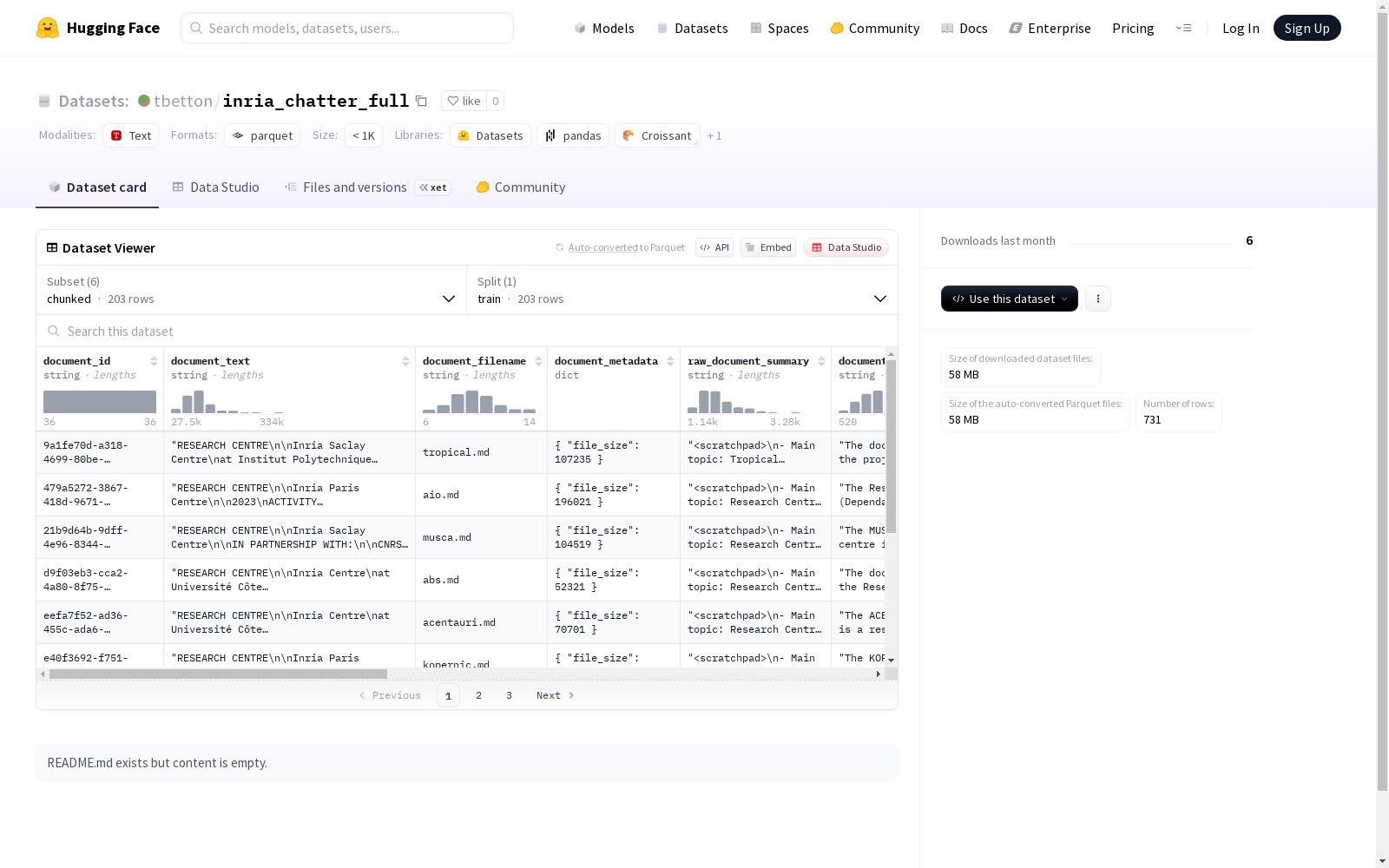Focus the main search models field
The image size is (1389, 868).
click(x=347, y=28)
